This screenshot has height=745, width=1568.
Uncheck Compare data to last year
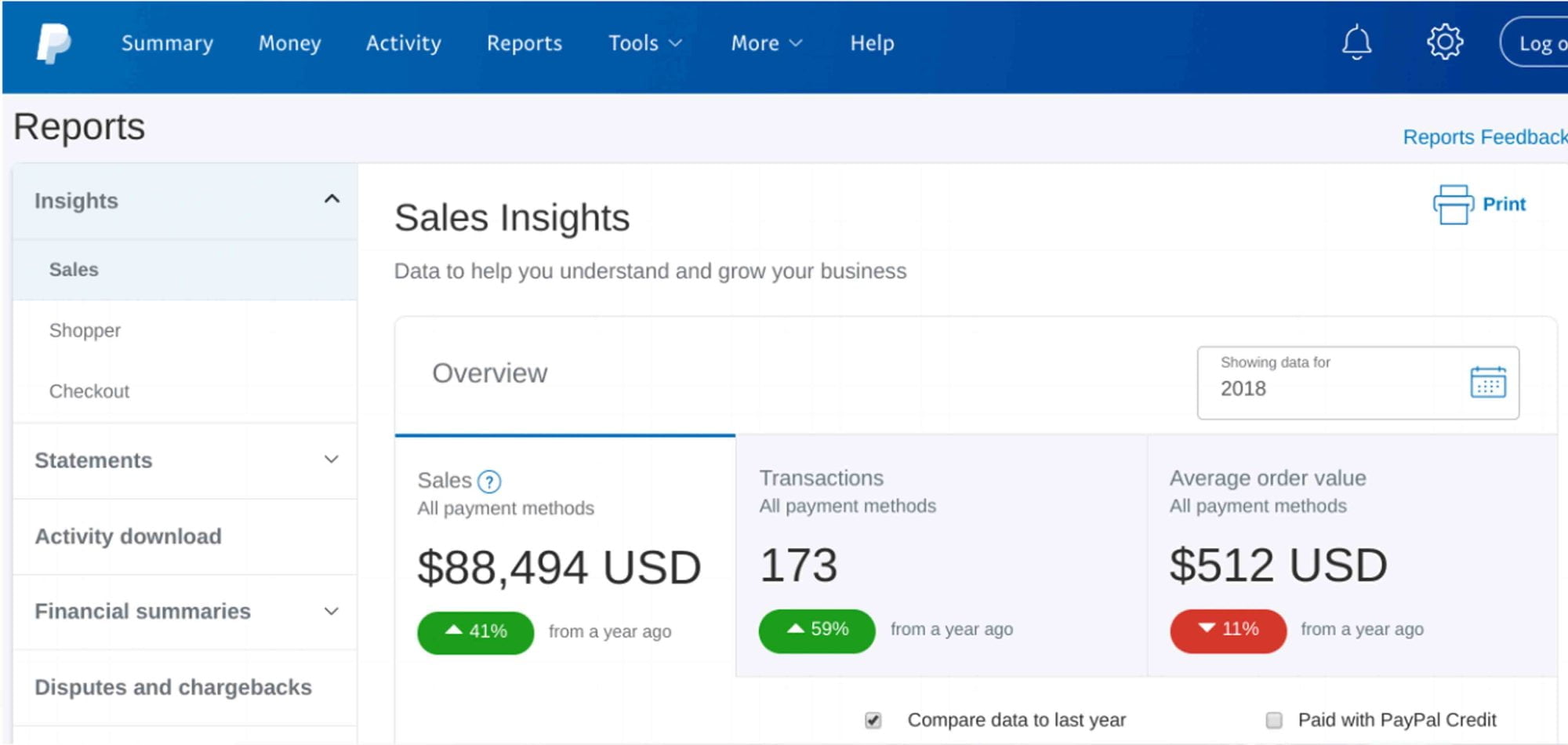click(873, 720)
